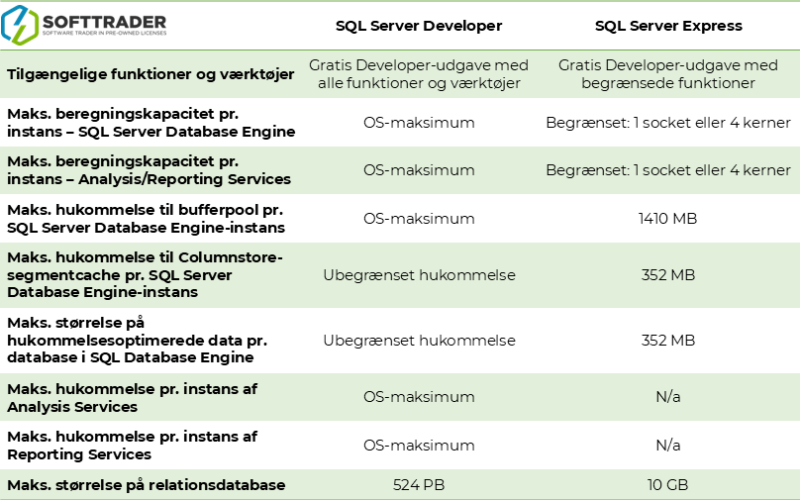Viewport: 800px width, 500px height.
Task: Click "Gratis Developer-udgave med alle funktioner og værktøjer" cell
Action: 419,74
